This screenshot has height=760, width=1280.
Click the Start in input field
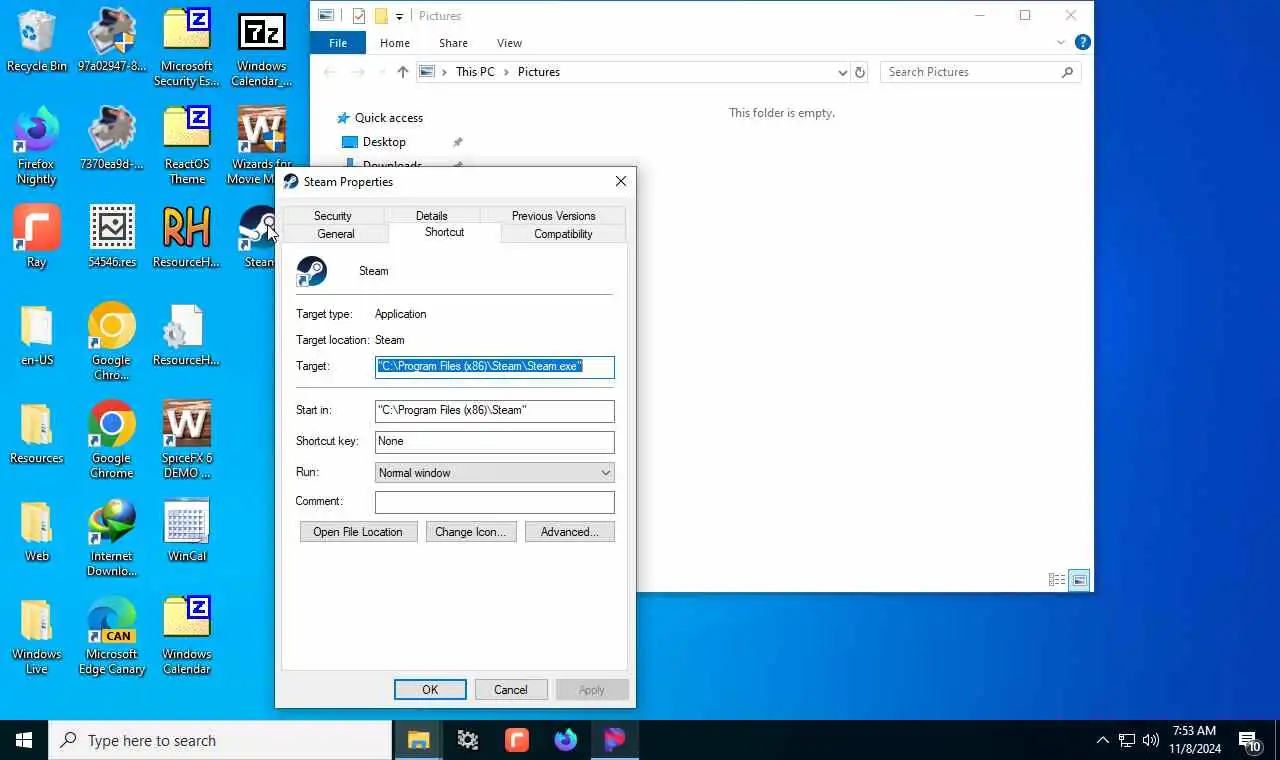point(495,411)
